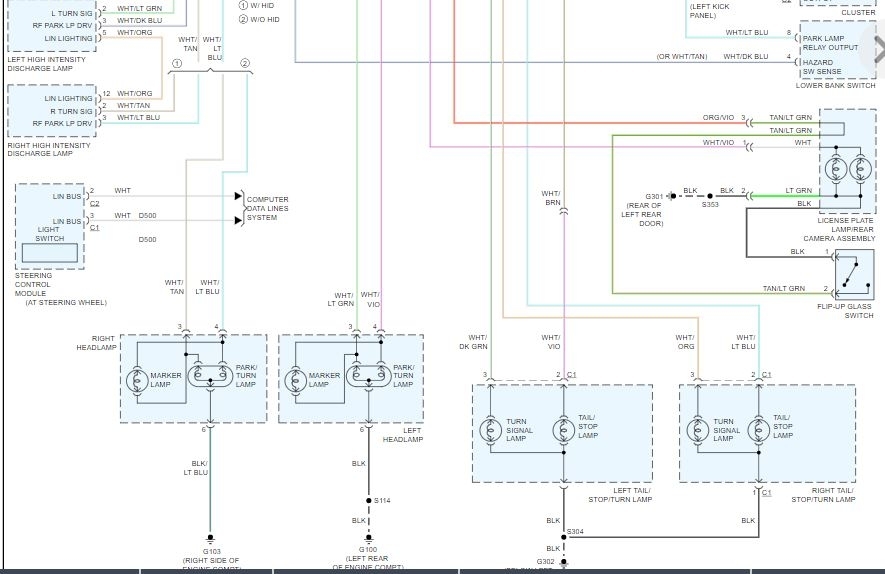Select the Left Headlamp marker lamp symbol
Screen dimensions: 885x574
point(296,380)
